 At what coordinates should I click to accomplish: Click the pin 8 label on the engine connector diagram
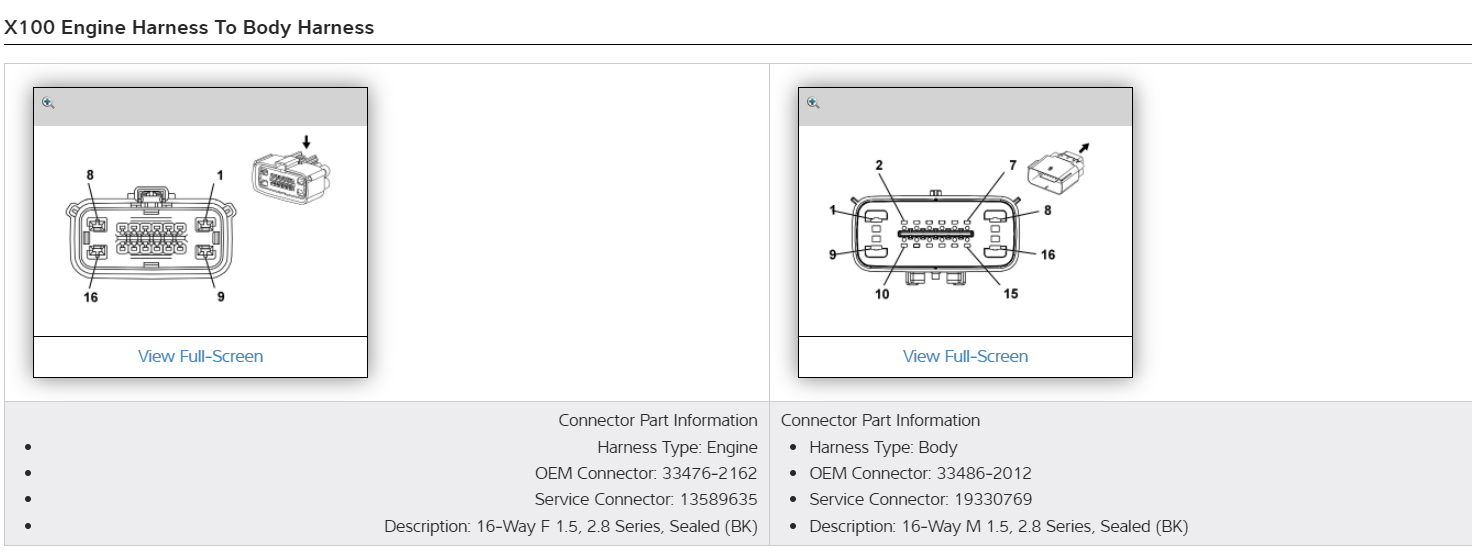click(90, 175)
